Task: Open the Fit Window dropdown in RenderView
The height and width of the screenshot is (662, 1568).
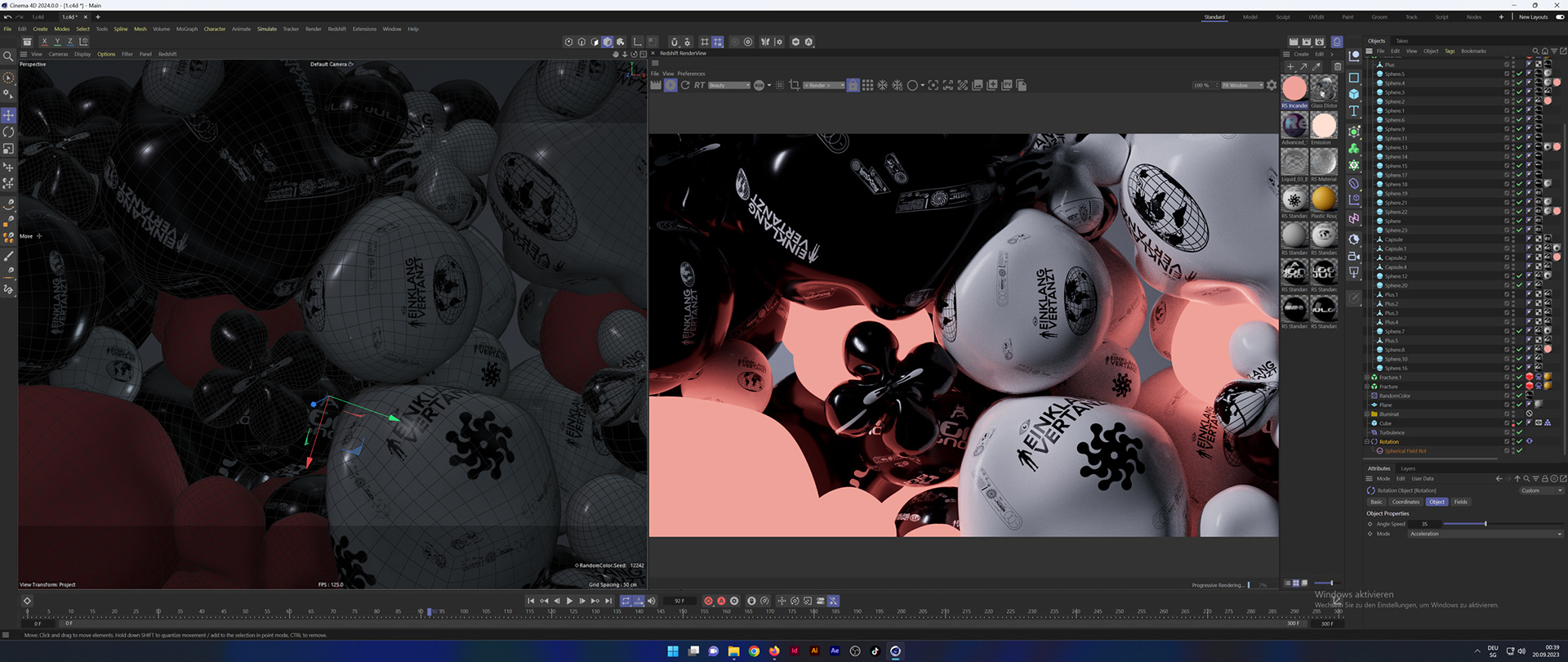Action: [x=1242, y=85]
